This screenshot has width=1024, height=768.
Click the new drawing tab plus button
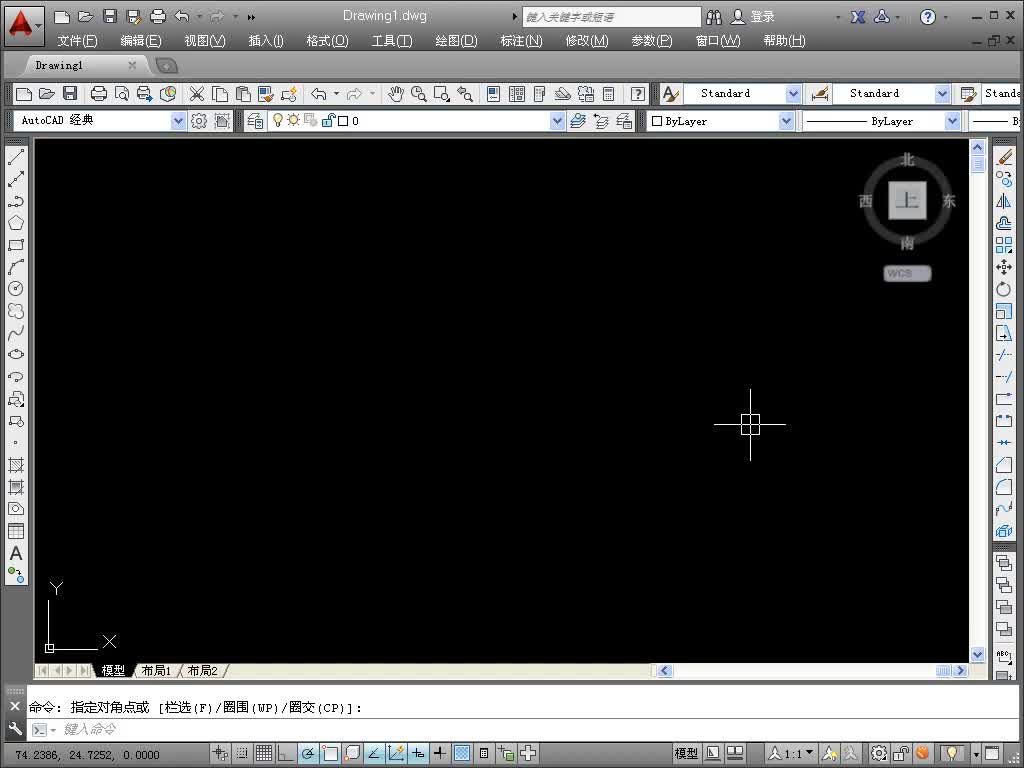[x=166, y=65]
